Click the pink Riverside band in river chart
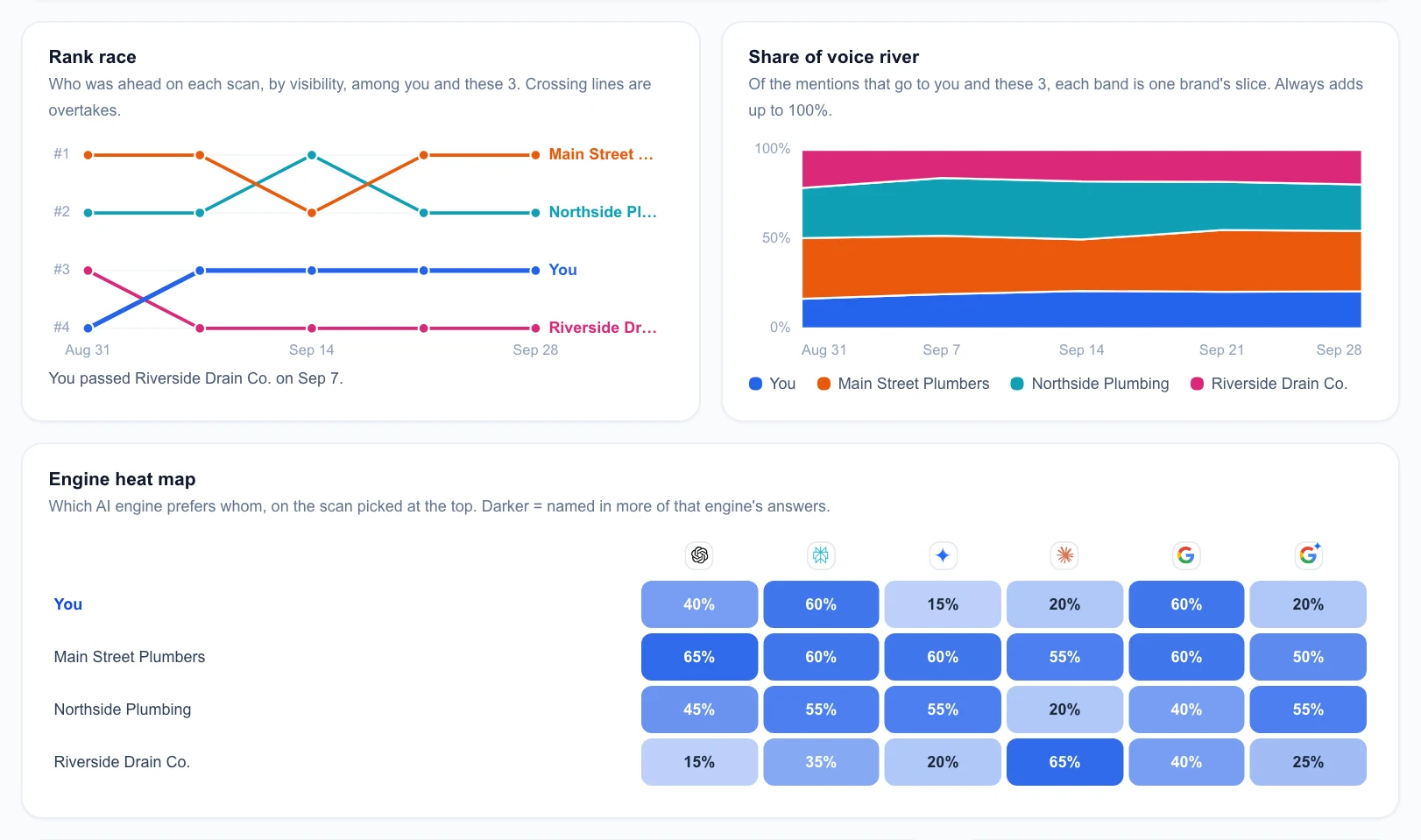 [1081, 166]
